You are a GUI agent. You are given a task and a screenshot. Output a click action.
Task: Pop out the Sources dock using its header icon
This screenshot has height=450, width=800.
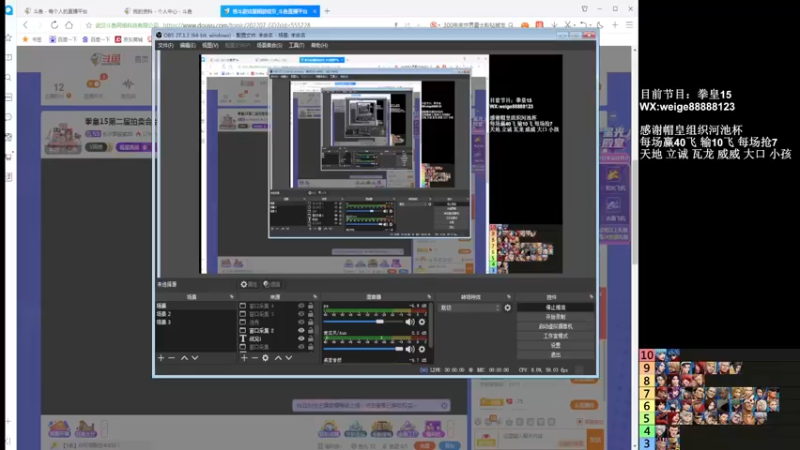pos(315,297)
